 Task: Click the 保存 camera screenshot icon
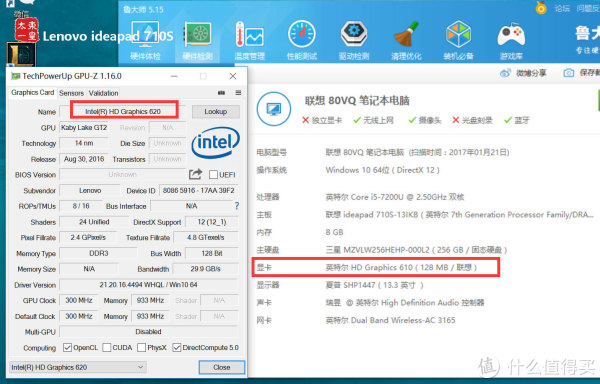[569, 73]
